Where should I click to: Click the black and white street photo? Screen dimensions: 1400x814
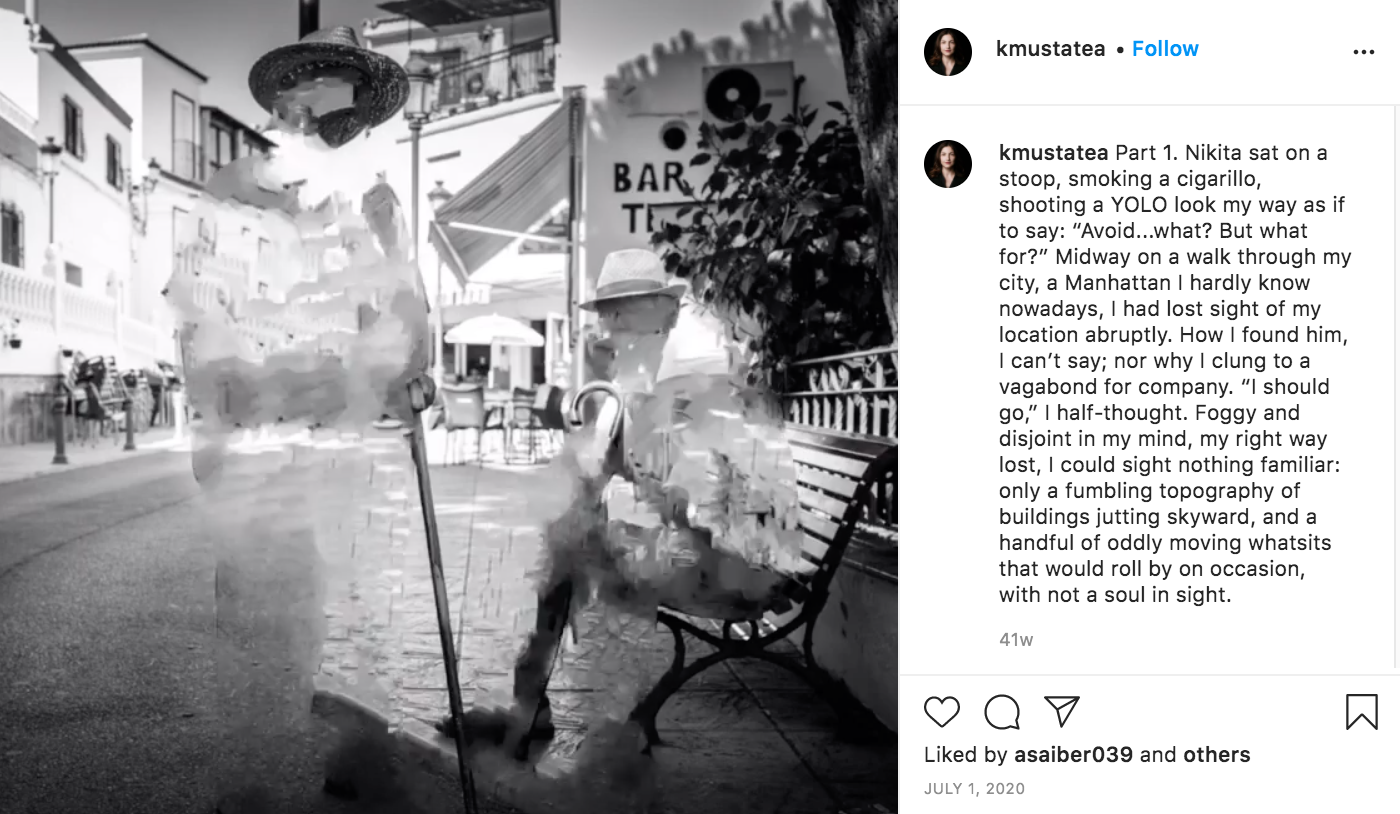point(449,407)
